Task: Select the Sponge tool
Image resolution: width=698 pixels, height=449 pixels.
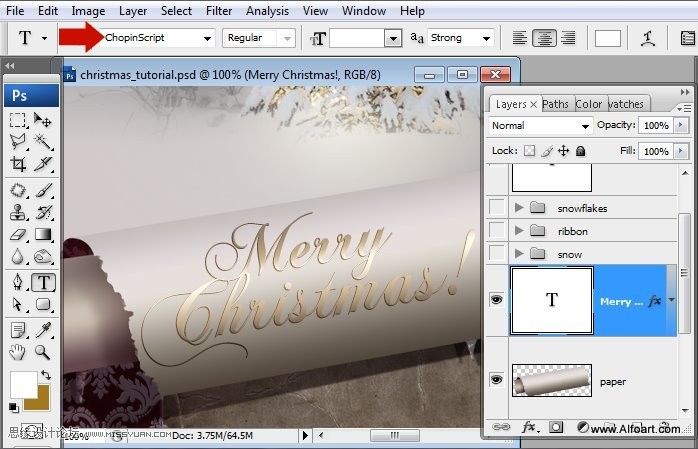Action: pos(43,256)
